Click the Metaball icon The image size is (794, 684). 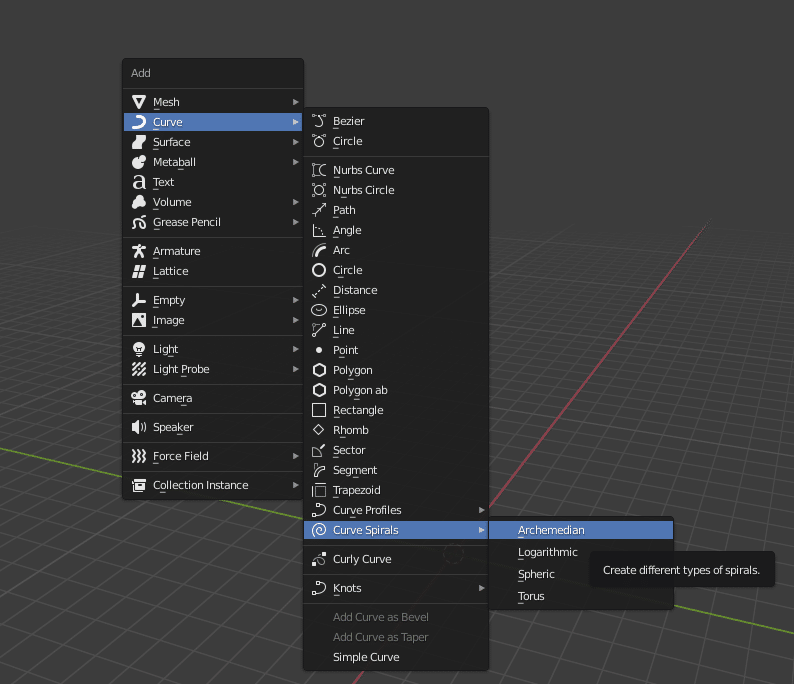click(x=139, y=162)
